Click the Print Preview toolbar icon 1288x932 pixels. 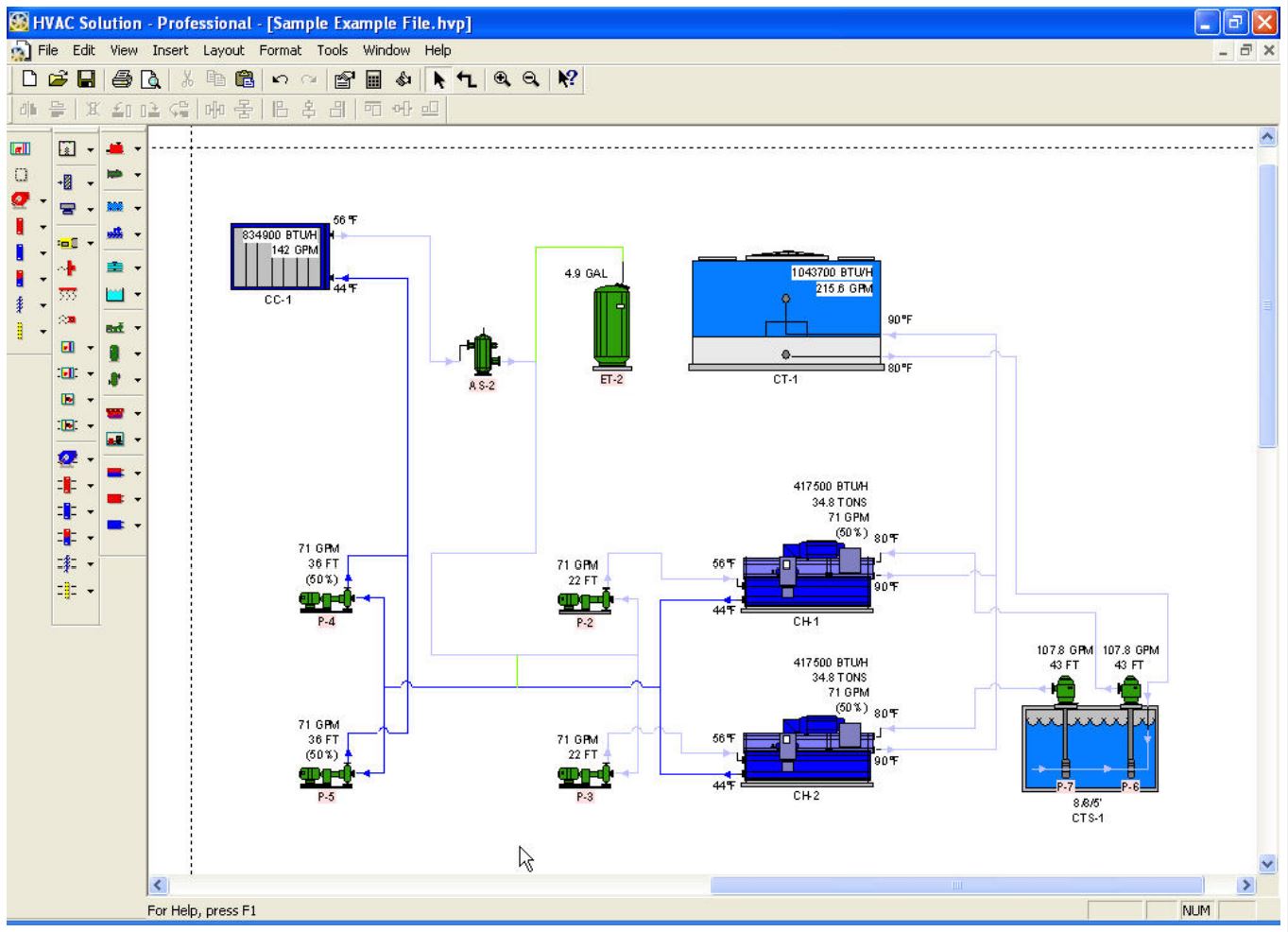(151, 81)
